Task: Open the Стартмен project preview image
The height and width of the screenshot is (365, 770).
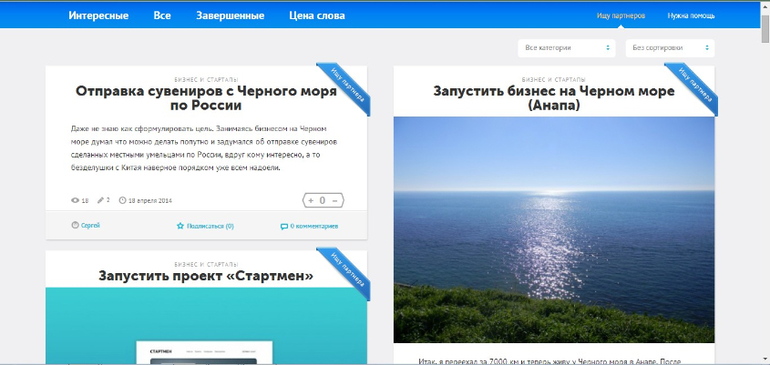Action: tap(206, 326)
